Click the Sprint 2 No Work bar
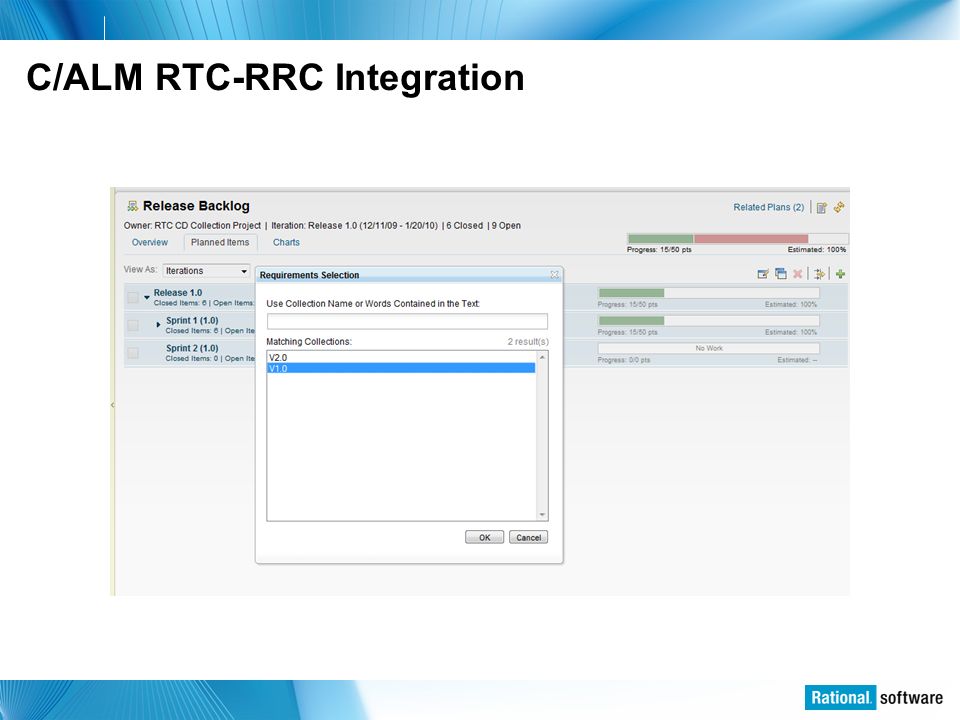Image resolution: width=960 pixels, height=720 pixels. 708,348
